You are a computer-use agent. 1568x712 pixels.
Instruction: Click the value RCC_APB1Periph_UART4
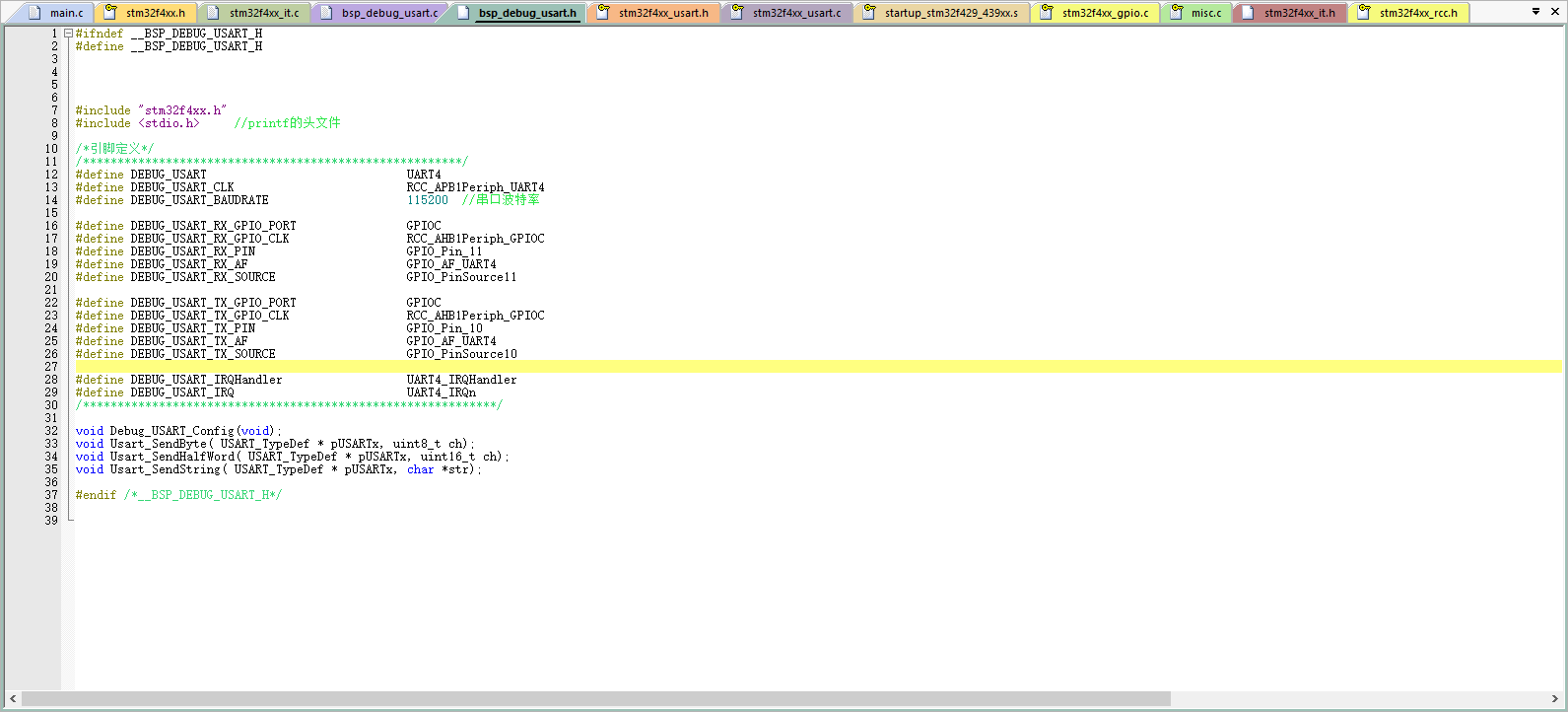(x=475, y=187)
